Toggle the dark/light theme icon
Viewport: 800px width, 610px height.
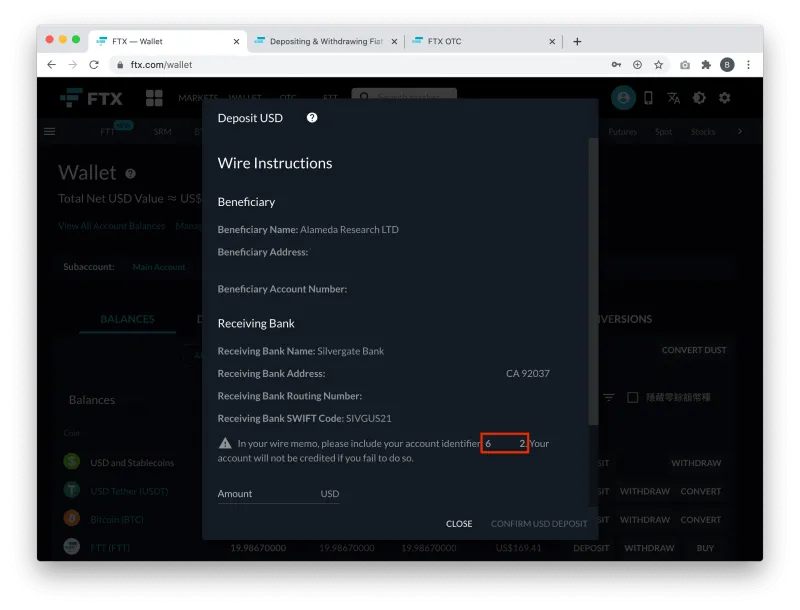699,98
